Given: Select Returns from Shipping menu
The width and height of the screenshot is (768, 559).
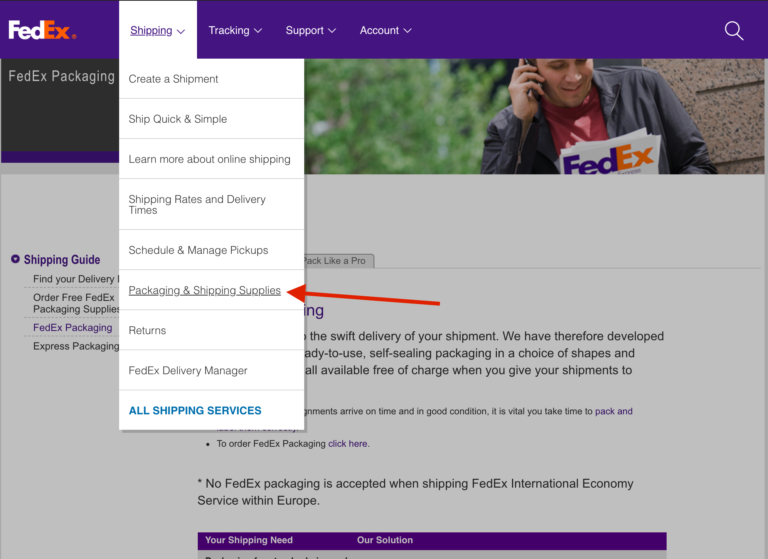Looking at the screenshot, I should click(x=147, y=330).
